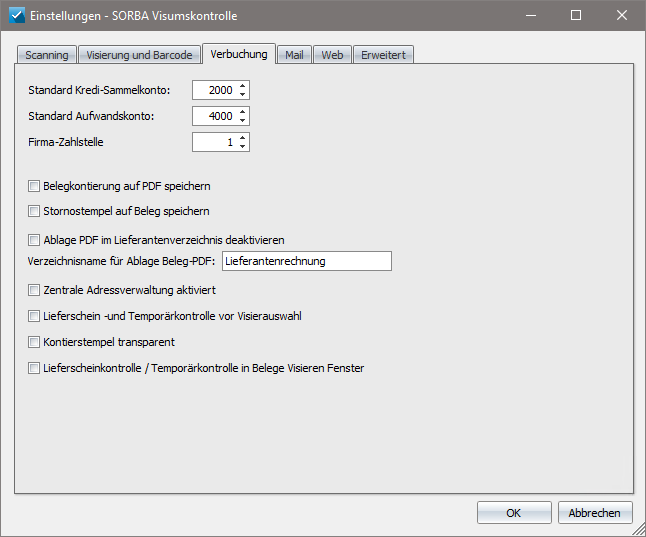Screen dimensions: 646x537
Task: Enable Zentrale Adressverwaltung aktiviert
Action: coord(34,290)
